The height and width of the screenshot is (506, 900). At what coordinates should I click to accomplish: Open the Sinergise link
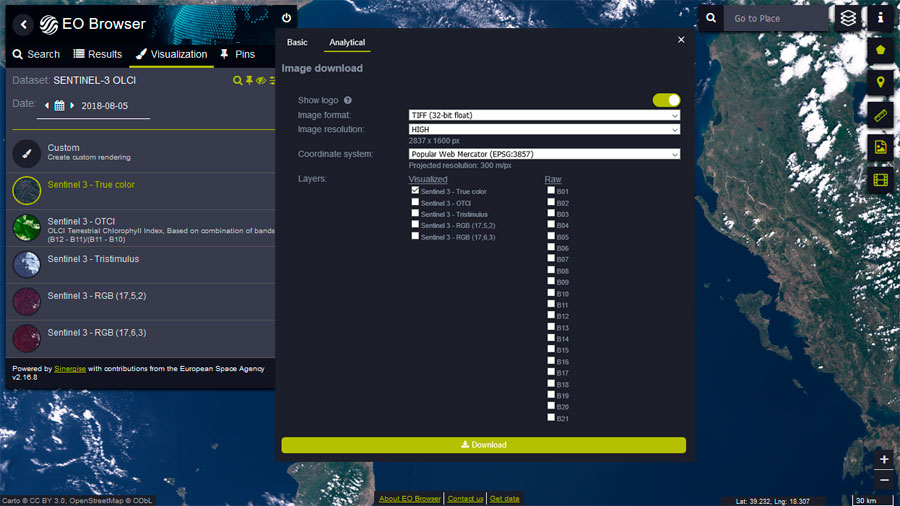(x=70, y=369)
